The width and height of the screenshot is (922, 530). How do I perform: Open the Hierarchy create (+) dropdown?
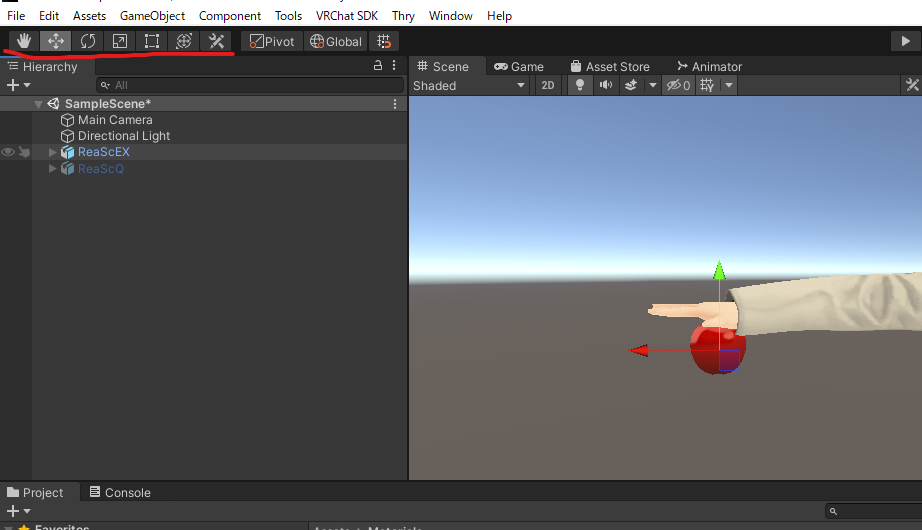(x=18, y=85)
